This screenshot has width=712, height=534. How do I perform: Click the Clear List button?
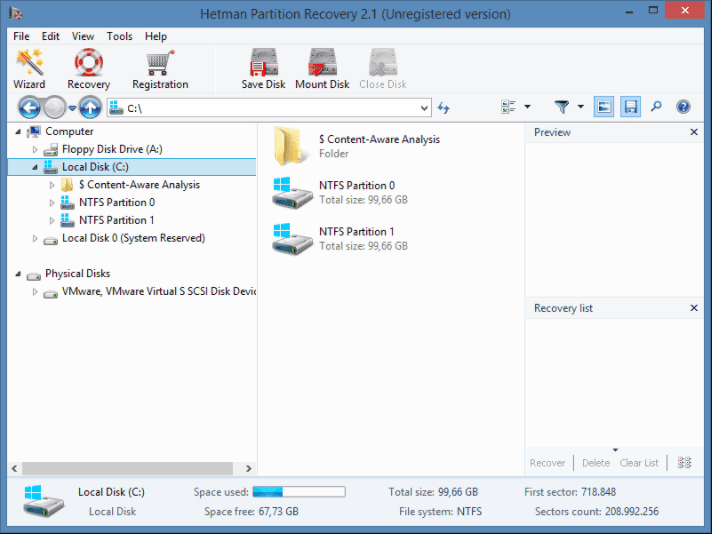point(639,463)
